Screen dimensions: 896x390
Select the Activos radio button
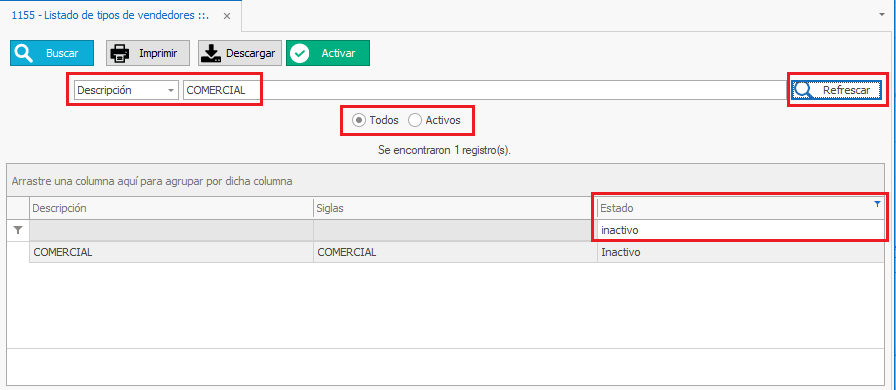click(x=435, y=120)
